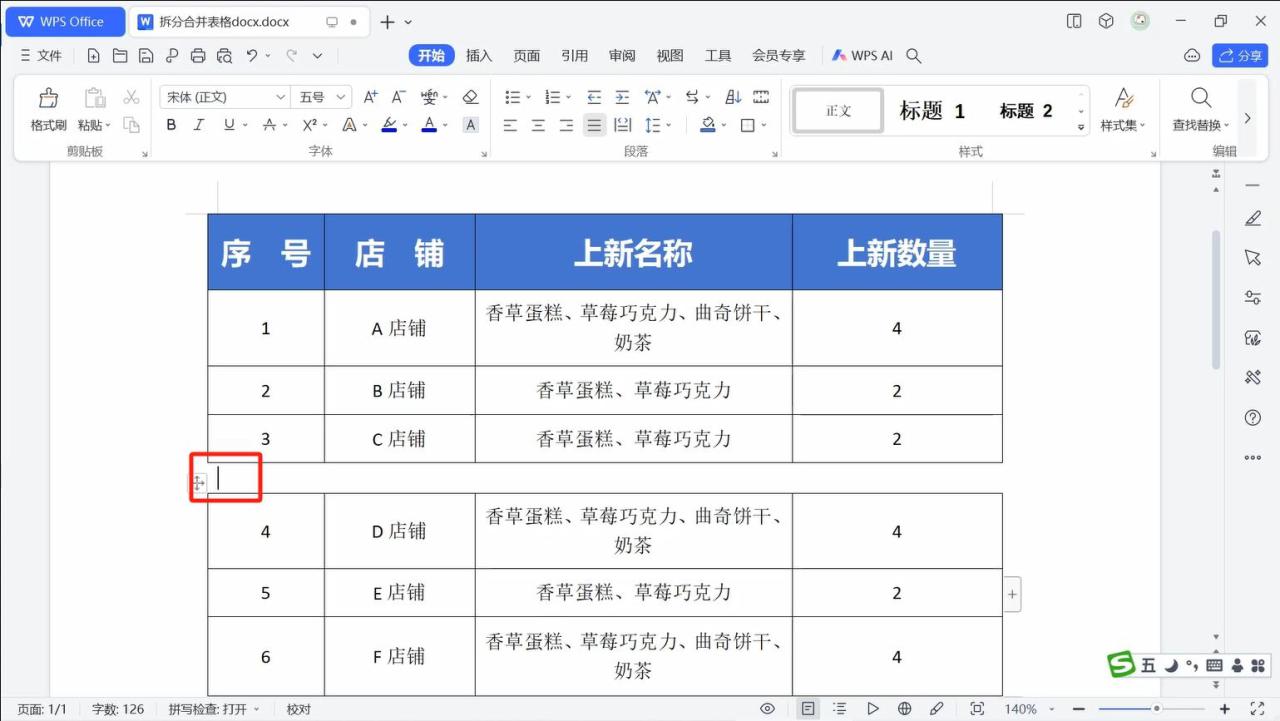Image resolution: width=1280 pixels, height=721 pixels.
Task: Increase paragraph indent
Action: click(622, 97)
